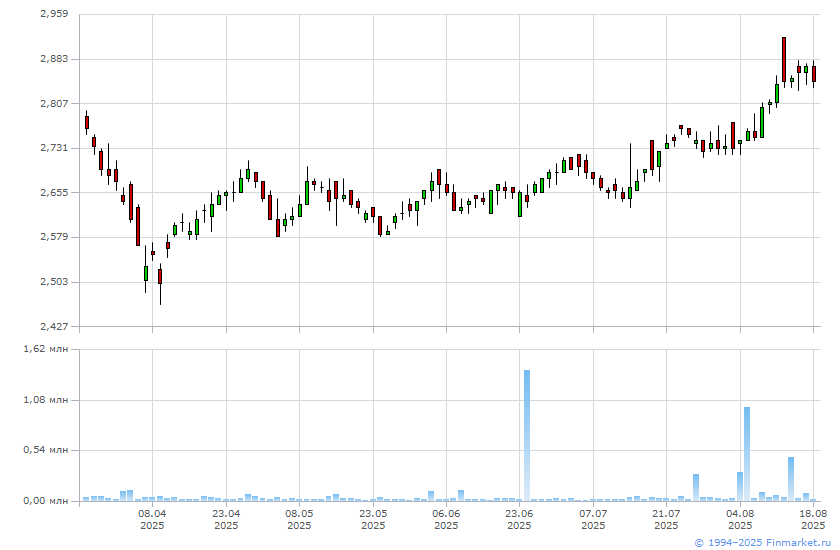Open the Finmarket.ru copyright text
Viewport: 840px width, 550px height.
point(763,543)
